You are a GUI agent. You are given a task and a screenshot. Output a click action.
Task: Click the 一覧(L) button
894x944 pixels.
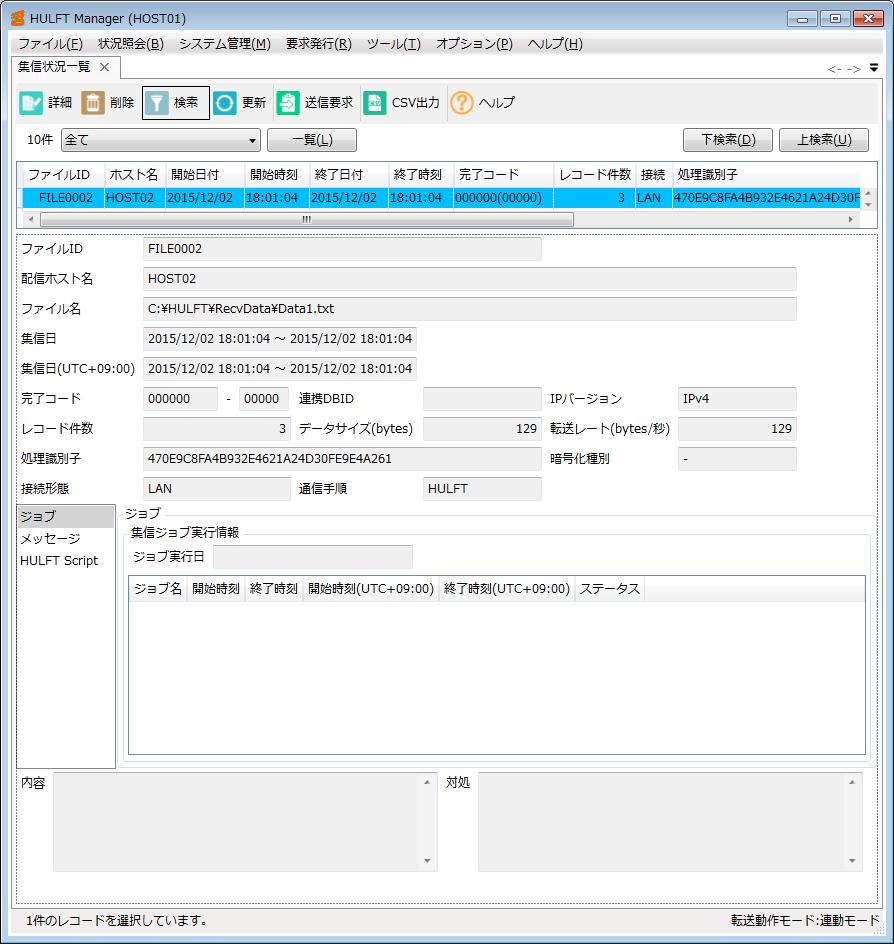[312, 140]
